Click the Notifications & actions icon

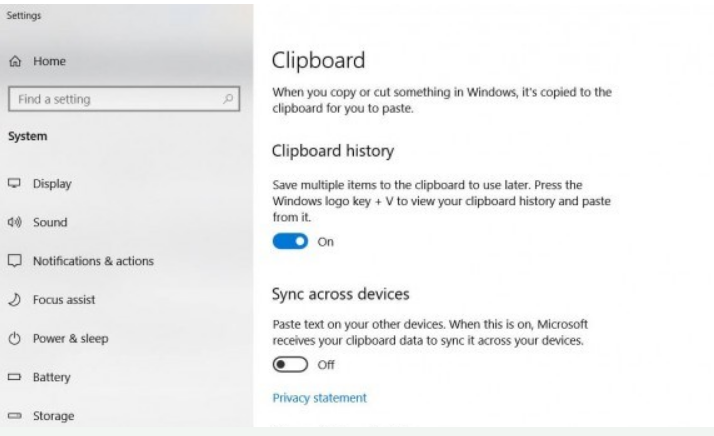click(14, 261)
